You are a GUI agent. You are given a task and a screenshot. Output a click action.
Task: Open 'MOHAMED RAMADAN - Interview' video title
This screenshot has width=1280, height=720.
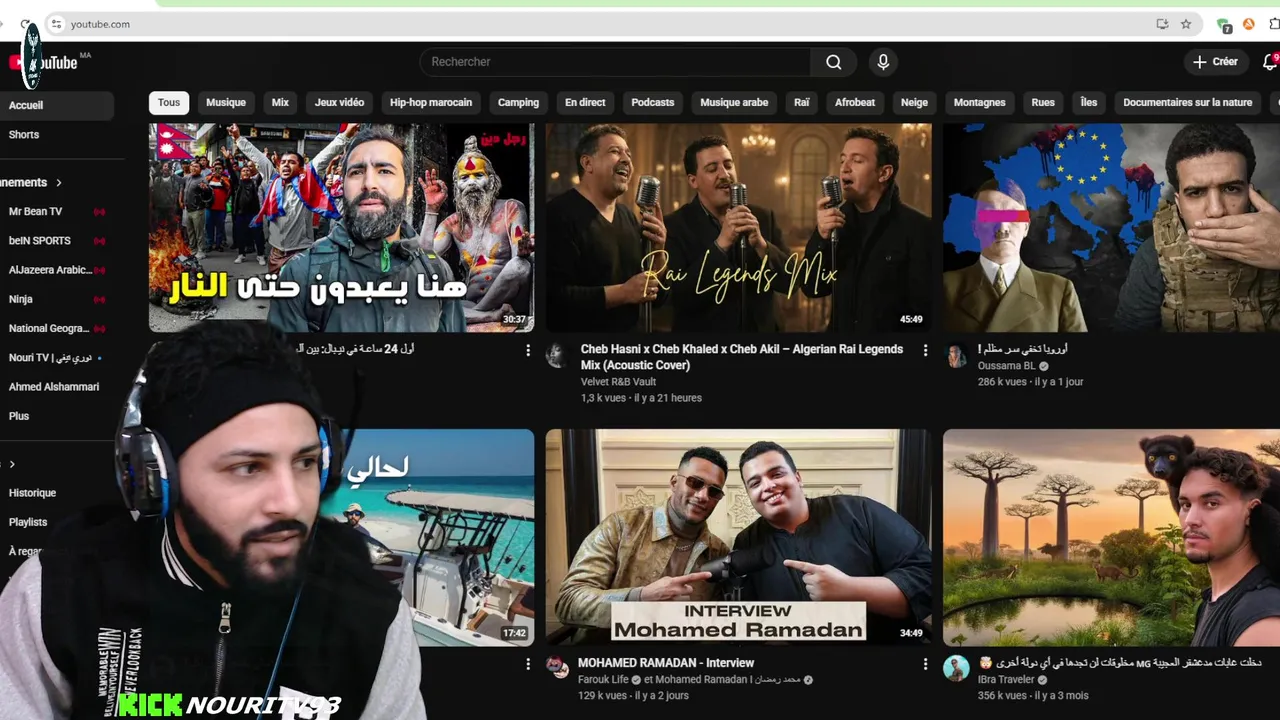point(666,663)
